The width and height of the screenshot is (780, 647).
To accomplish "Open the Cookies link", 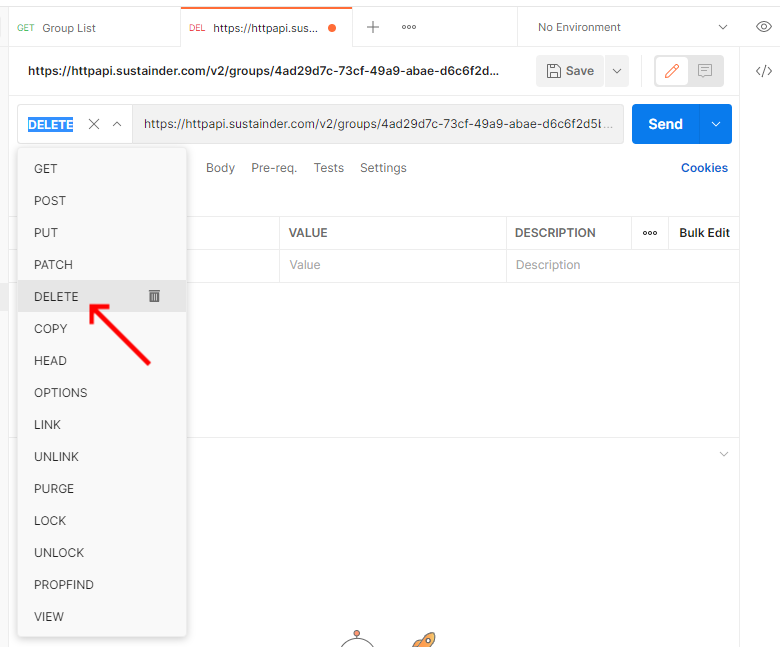I will click(x=704, y=168).
